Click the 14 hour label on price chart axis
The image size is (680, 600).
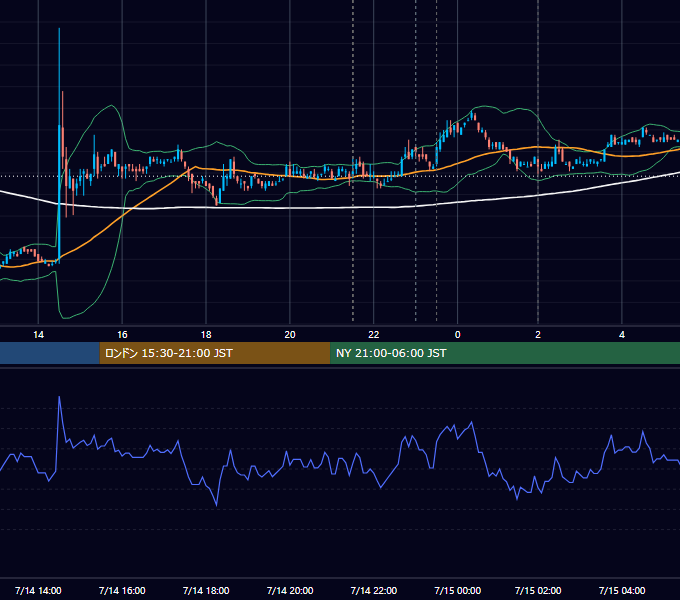[39, 335]
